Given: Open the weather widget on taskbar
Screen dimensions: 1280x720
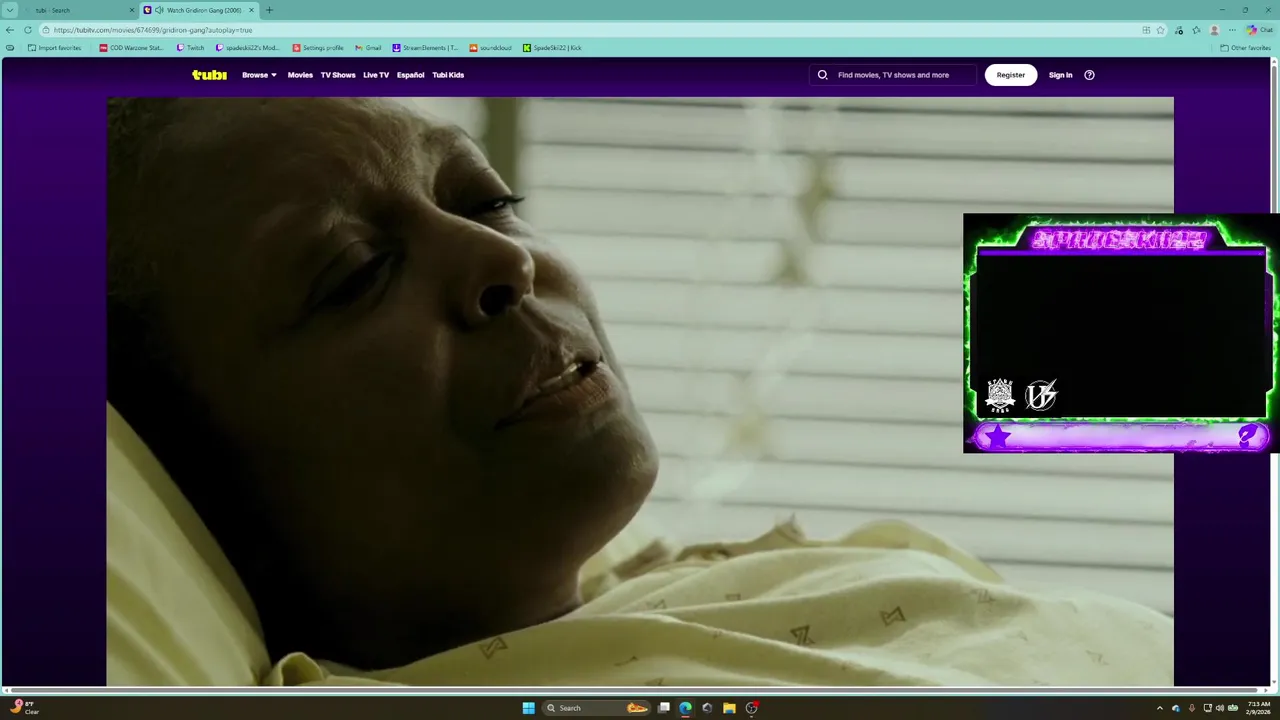Looking at the screenshot, I should pos(24,707).
